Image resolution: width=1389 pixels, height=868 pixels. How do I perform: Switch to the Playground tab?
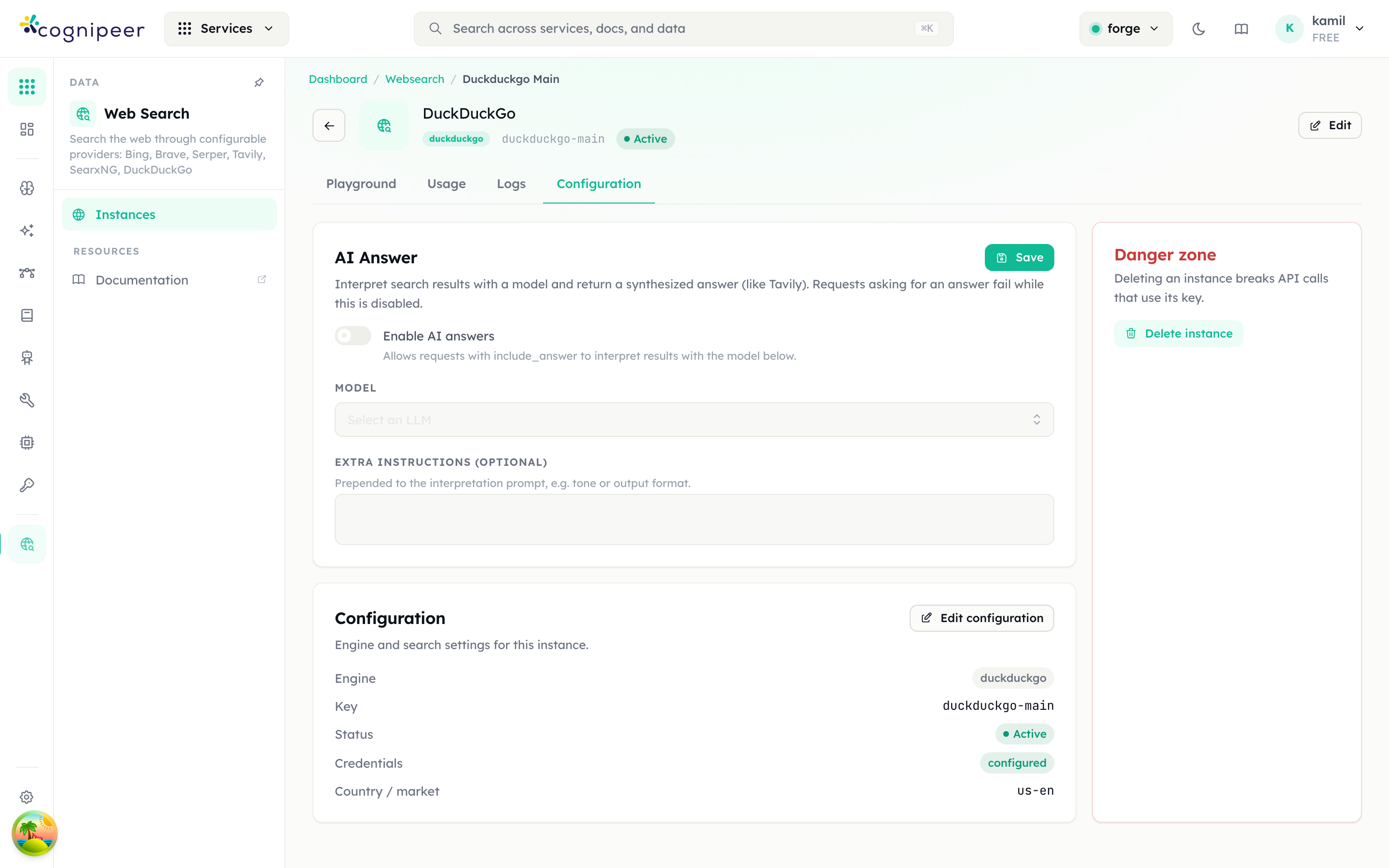click(x=361, y=184)
